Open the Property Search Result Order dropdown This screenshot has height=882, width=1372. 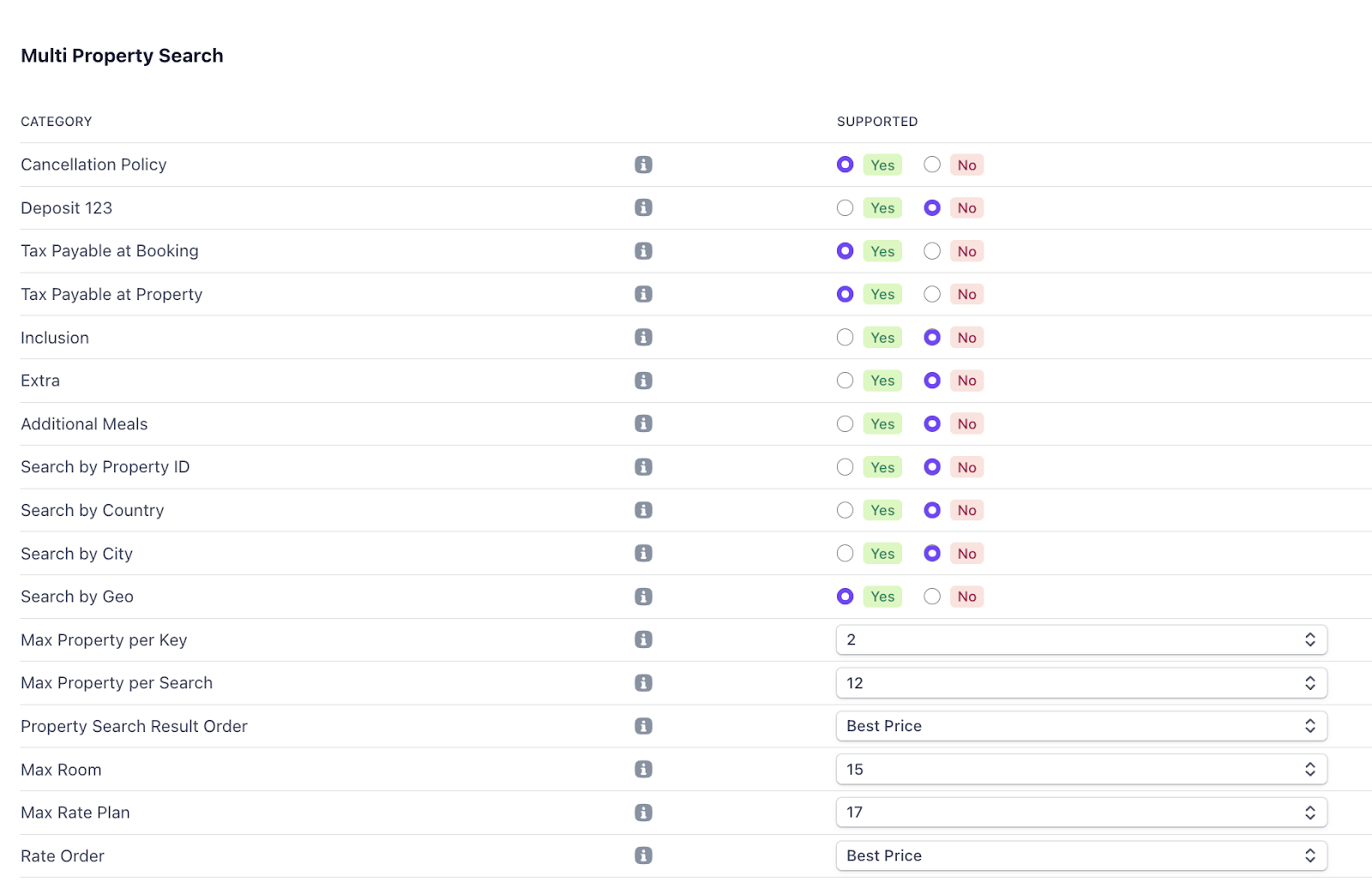click(x=1080, y=726)
